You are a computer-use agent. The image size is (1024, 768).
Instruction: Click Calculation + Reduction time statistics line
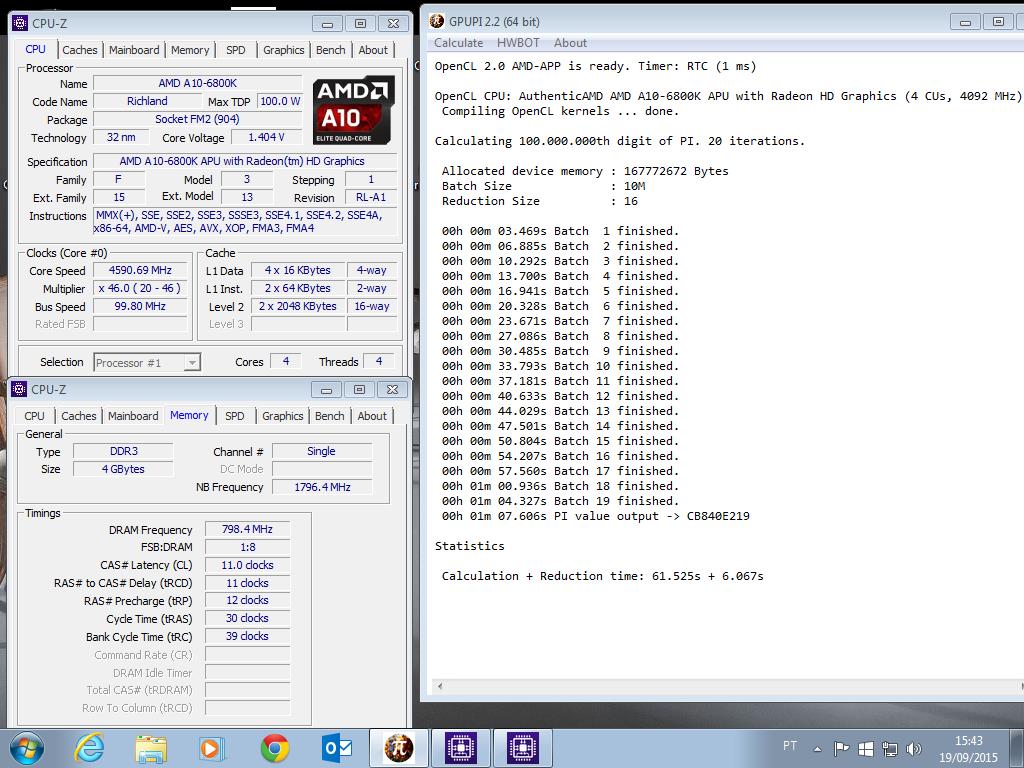(x=602, y=576)
